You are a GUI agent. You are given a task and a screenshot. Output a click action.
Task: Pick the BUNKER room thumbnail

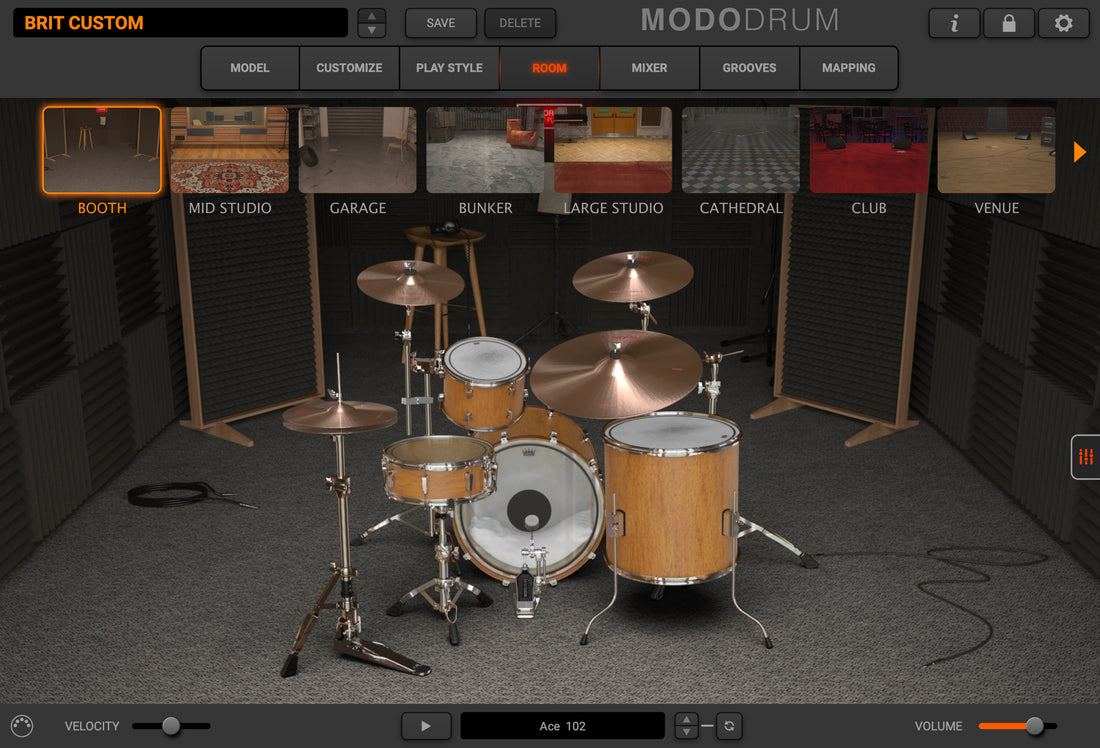[485, 150]
